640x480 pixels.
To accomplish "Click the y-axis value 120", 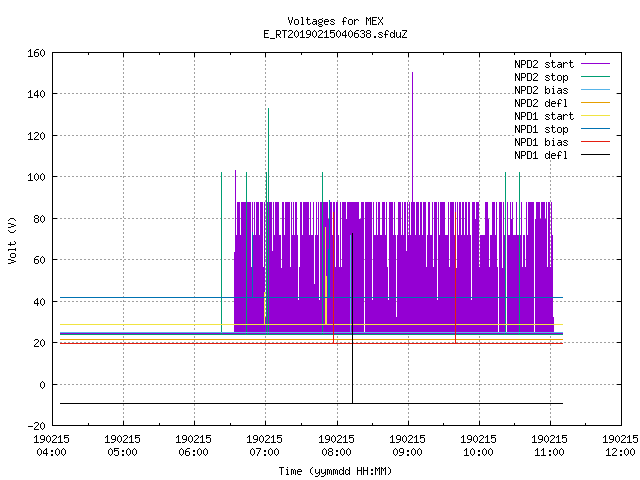I will pyautogui.click(x=36, y=136).
